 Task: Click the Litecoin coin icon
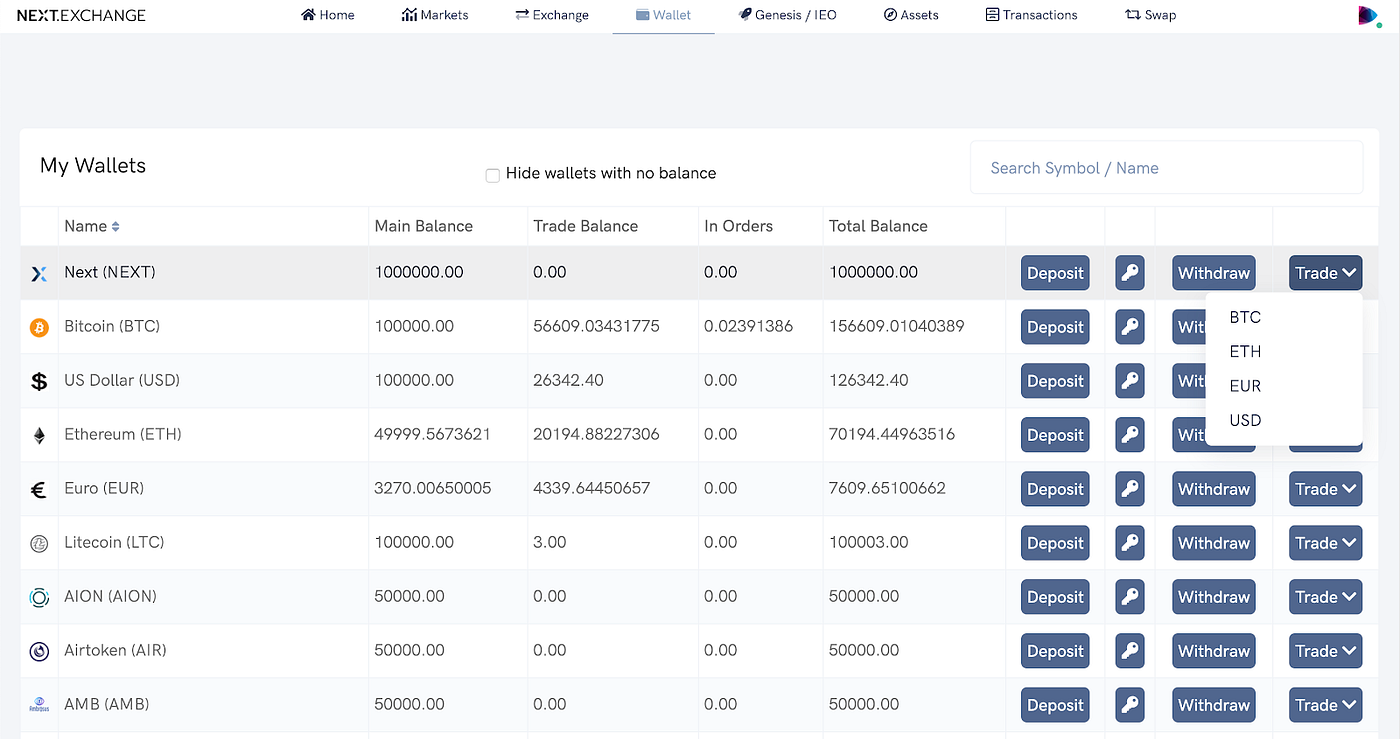[39, 544]
